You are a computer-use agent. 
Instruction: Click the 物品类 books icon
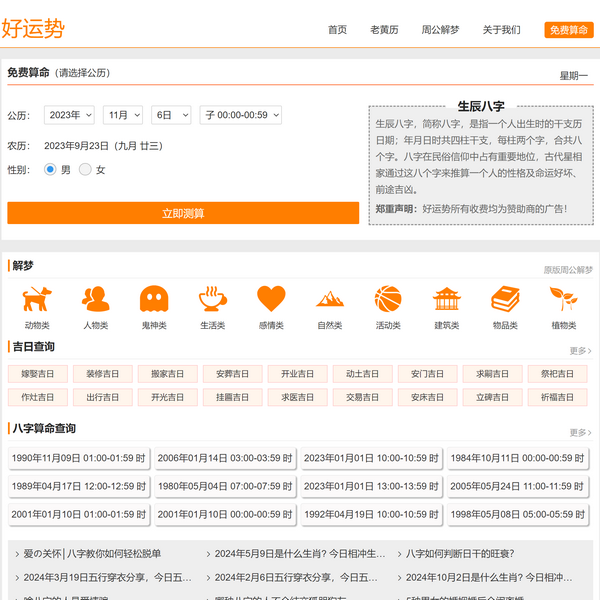[x=505, y=299]
